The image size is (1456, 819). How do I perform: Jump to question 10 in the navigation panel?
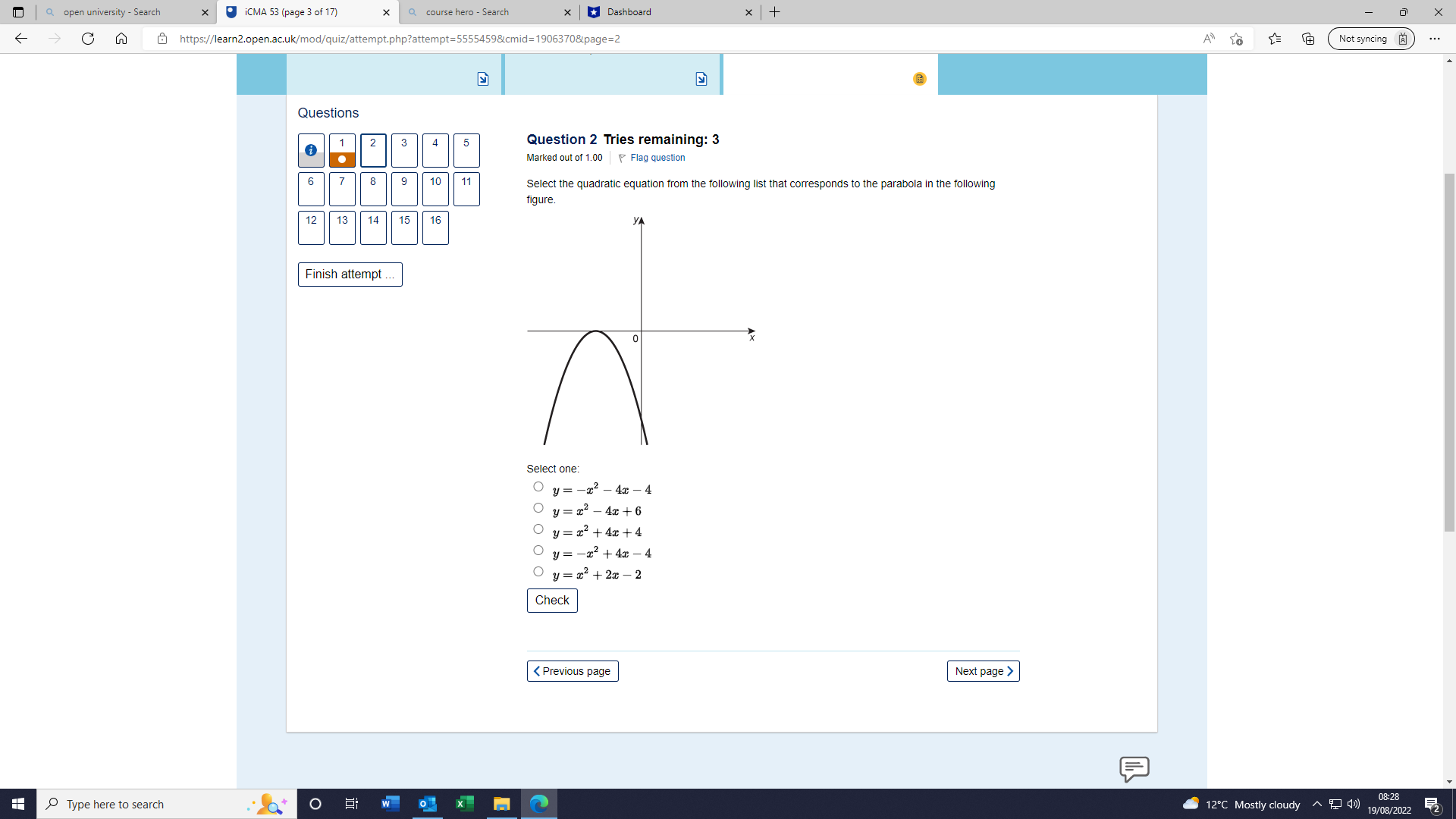(435, 189)
